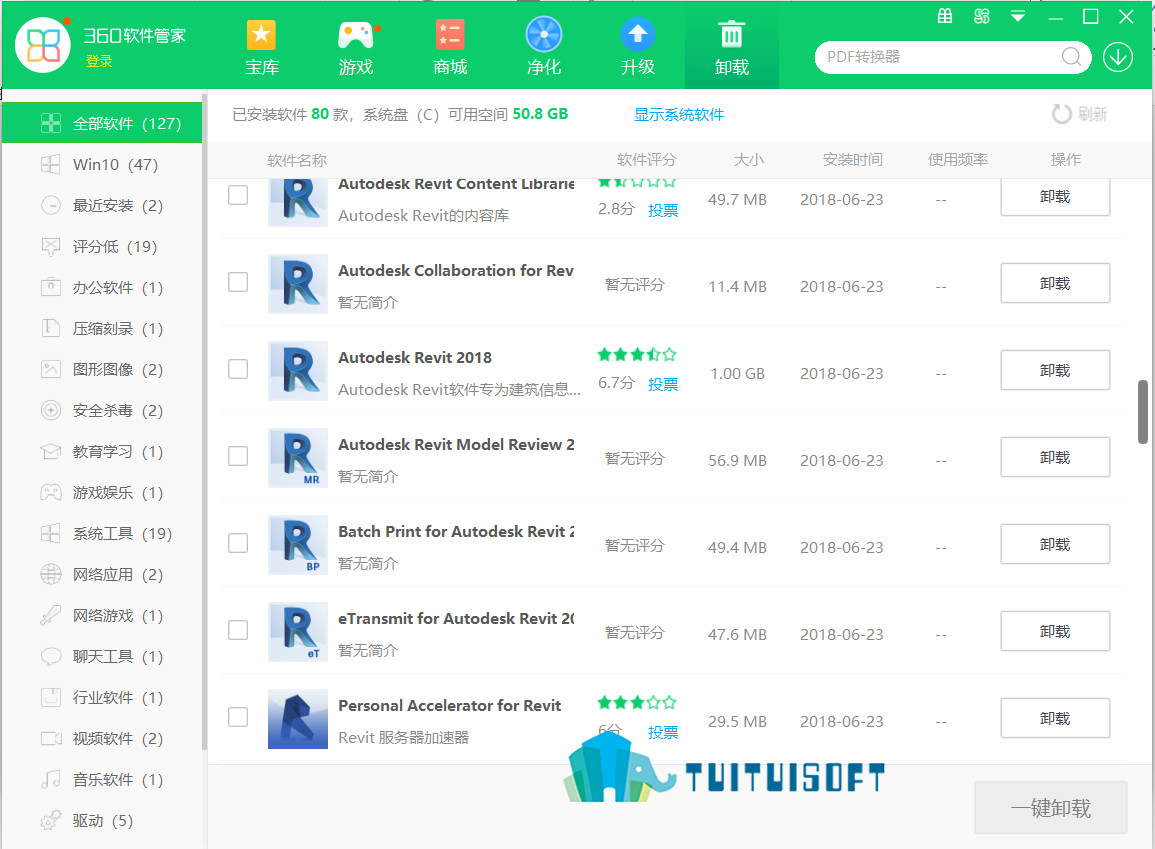Select 聊天工具 (1) category
Image resolution: width=1155 pixels, height=849 pixels.
tap(102, 657)
